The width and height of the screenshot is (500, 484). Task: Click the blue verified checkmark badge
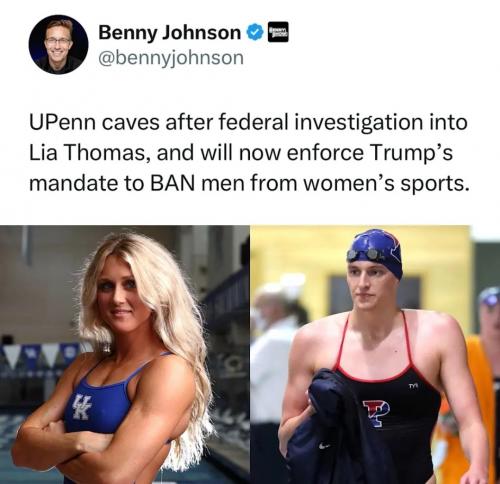pyautogui.click(x=255, y=33)
